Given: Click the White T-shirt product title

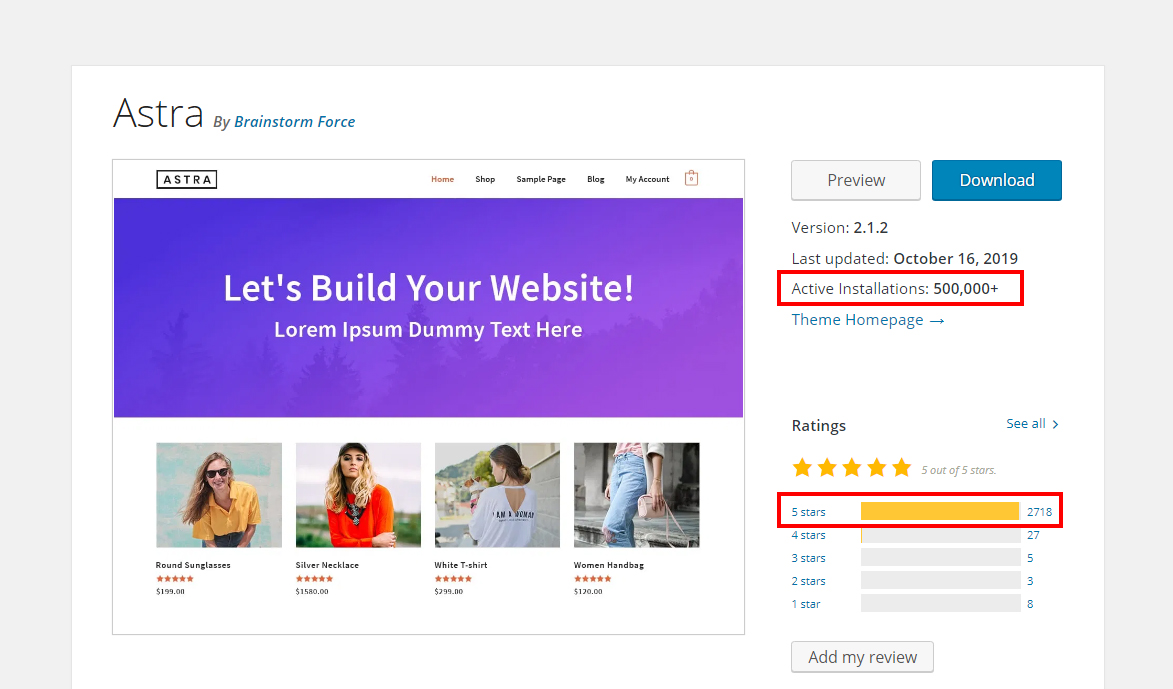Looking at the screenshot, I should point(461,566).
